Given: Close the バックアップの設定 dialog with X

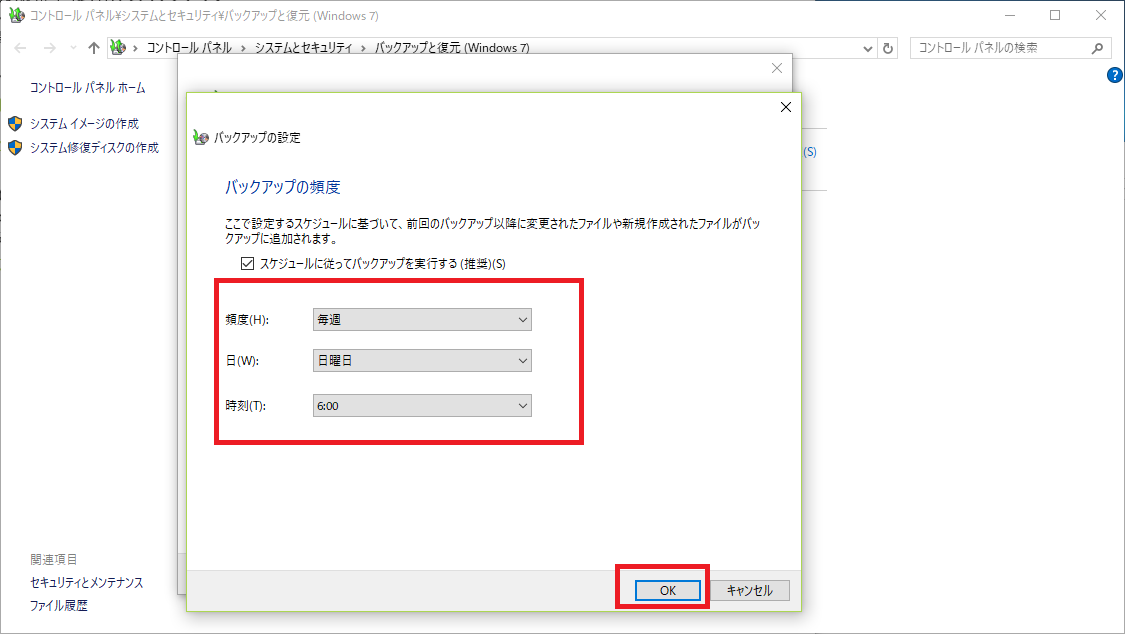Looking at the screenshot, I should [x=785, y=107].
